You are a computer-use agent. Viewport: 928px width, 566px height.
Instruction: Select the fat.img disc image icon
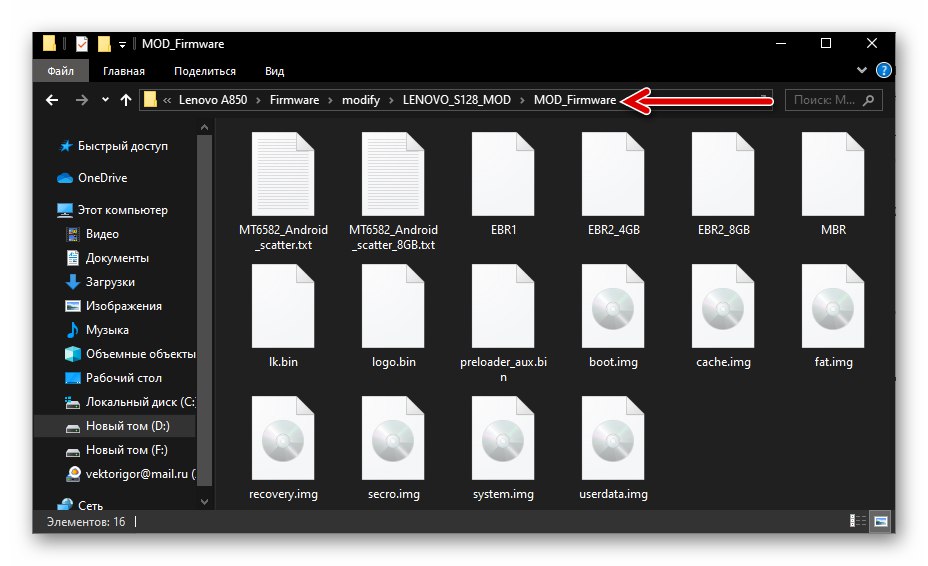[833, 306]
